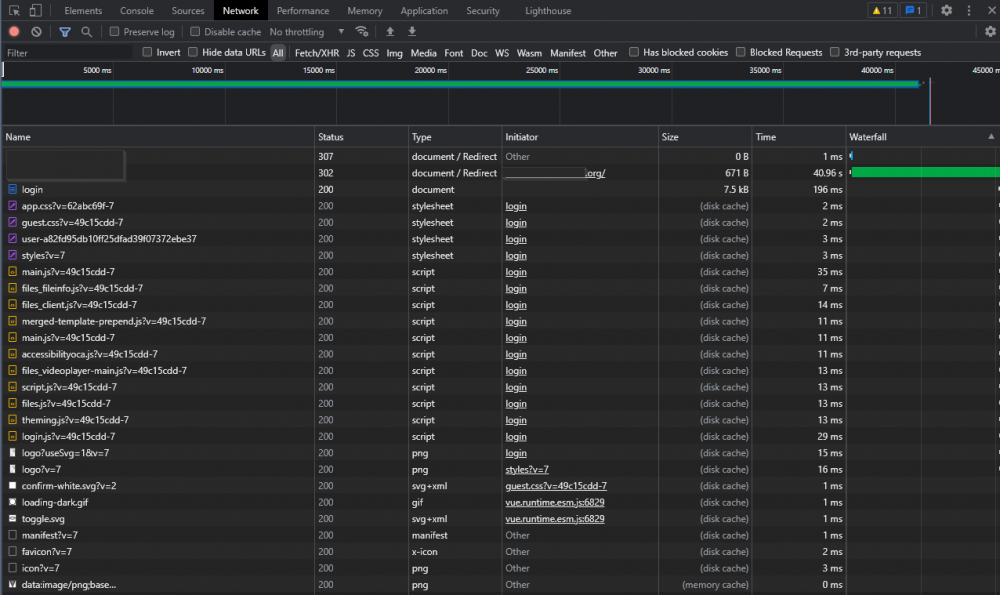Click the Filter text input field
Viewport: 1000px width, 595px height.
tap(68, 53)
